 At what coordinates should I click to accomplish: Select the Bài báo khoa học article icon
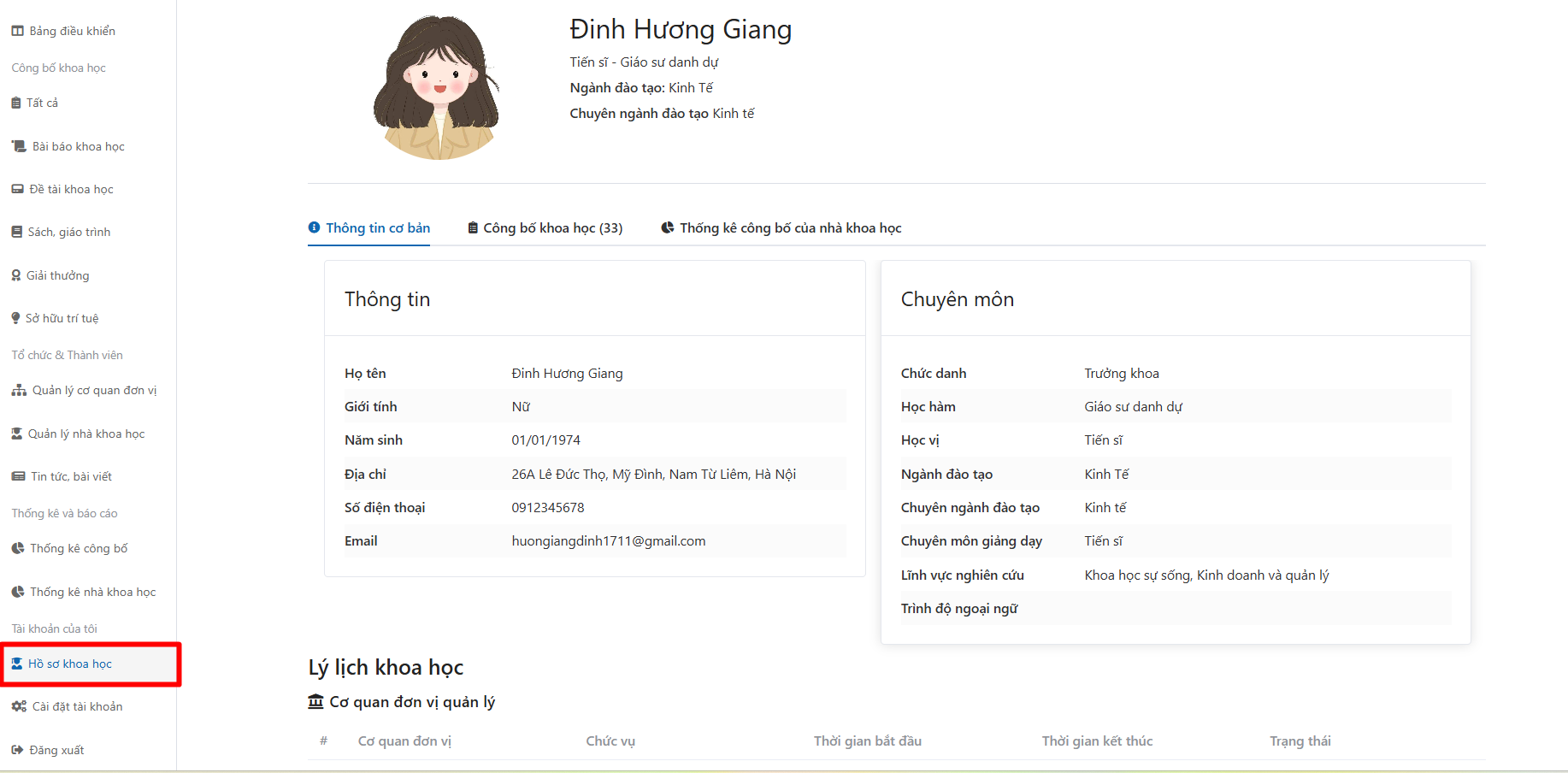[x=17, y=146]
